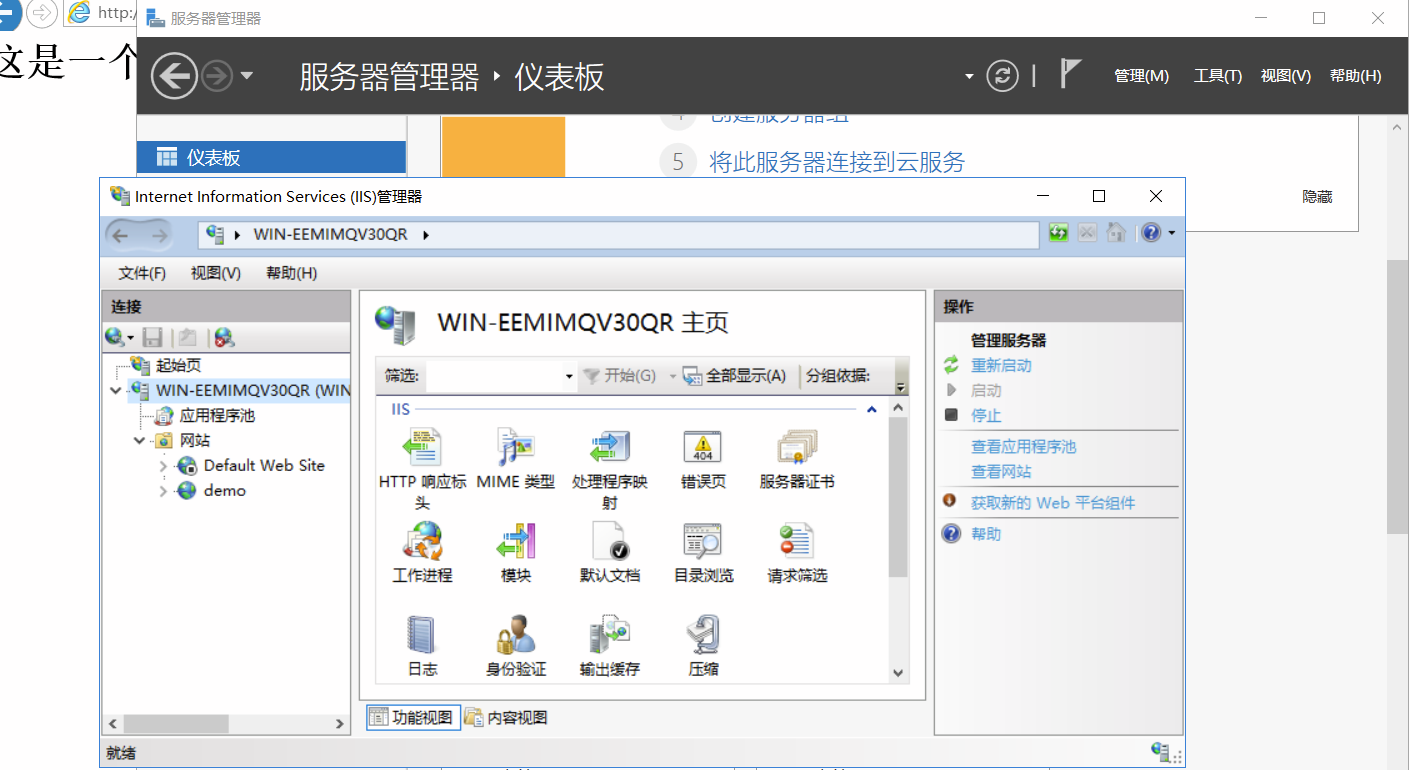Click 停止 action link
This screenshot has height=770, width=1410.
[x=986, y=416]
